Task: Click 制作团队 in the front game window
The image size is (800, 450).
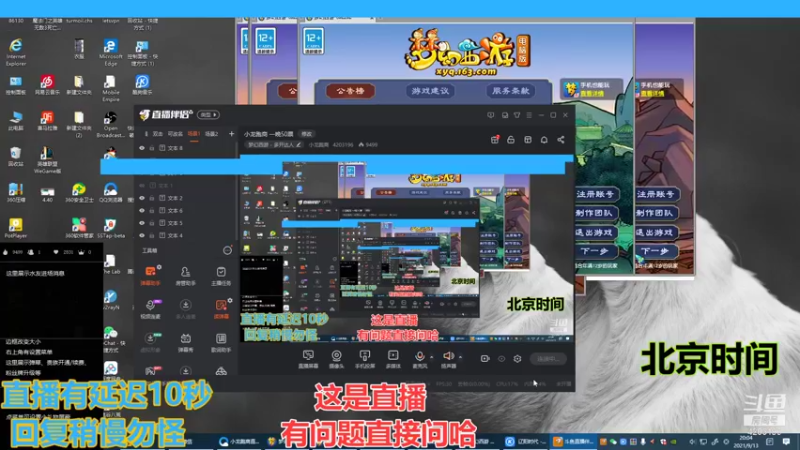Action: tap(596, 213)
